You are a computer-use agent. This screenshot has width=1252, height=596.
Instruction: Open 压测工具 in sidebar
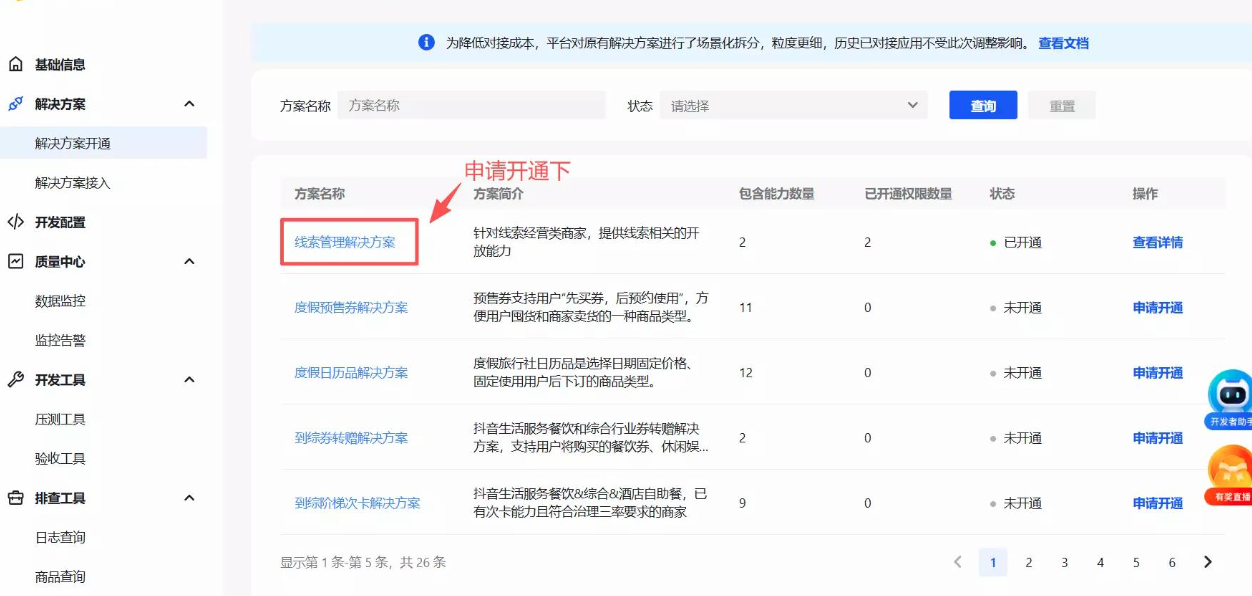[x=60, y=419]
